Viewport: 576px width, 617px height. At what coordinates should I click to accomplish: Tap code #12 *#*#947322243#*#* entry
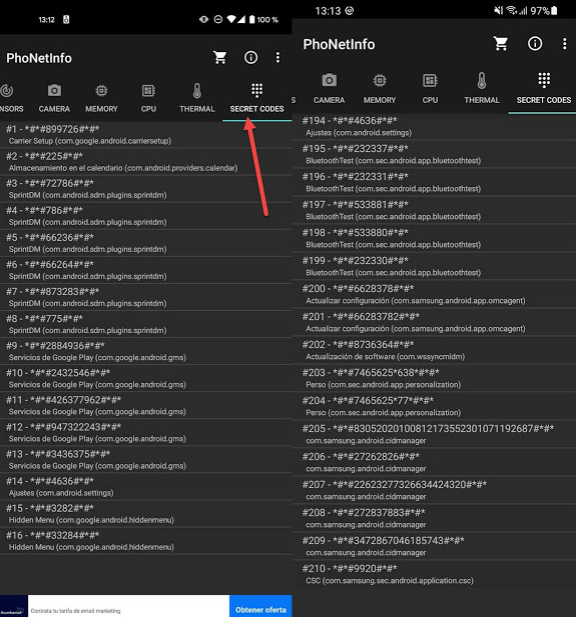pos(146,433)
